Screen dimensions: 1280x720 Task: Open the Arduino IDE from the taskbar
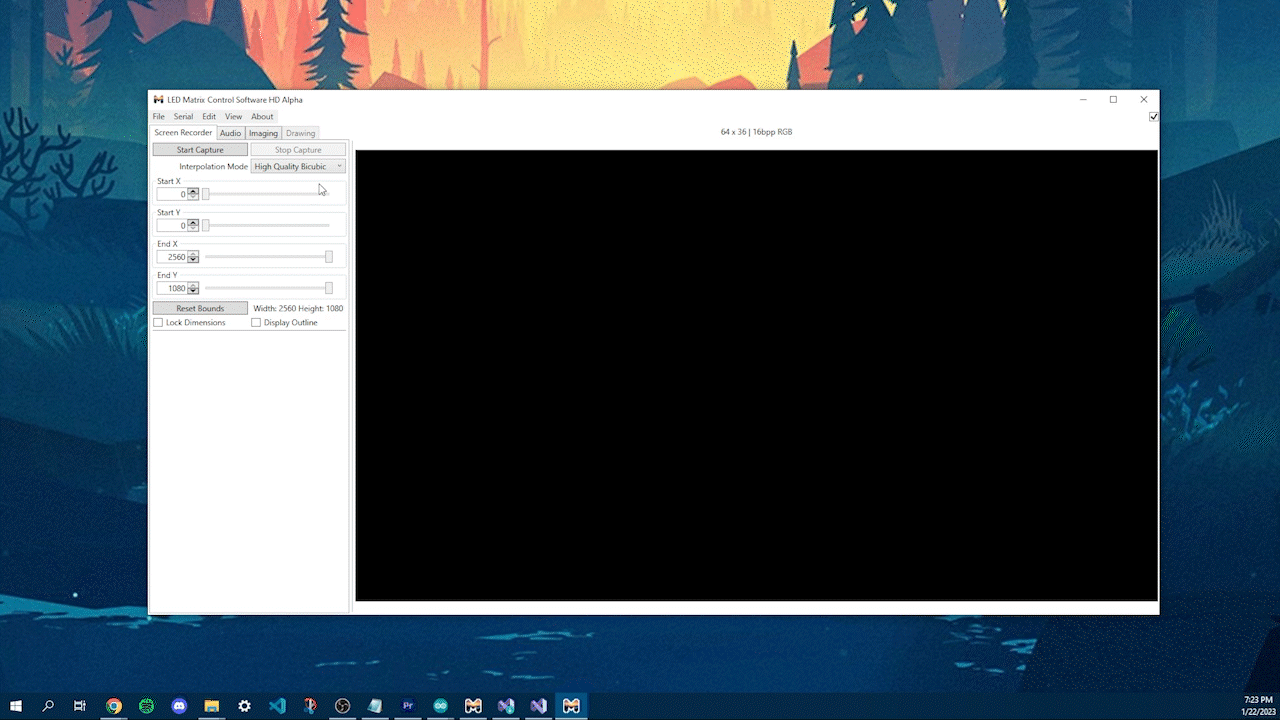point(441,706)
